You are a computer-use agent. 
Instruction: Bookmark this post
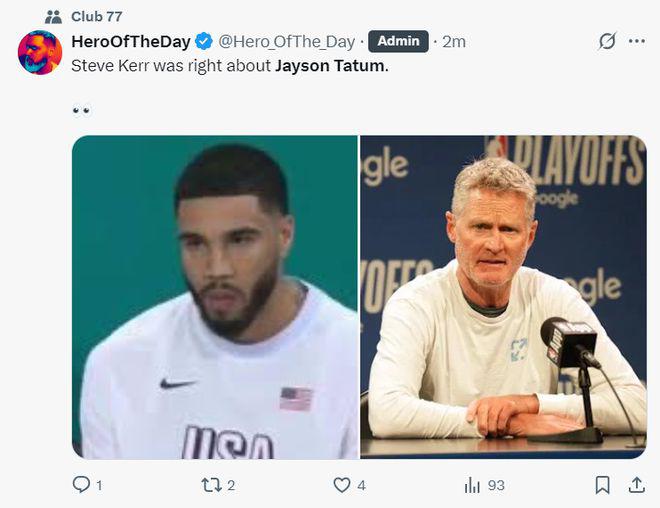[602, 485]
